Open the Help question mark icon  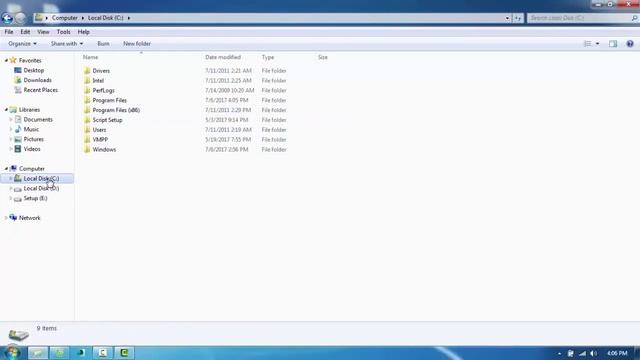630,44
